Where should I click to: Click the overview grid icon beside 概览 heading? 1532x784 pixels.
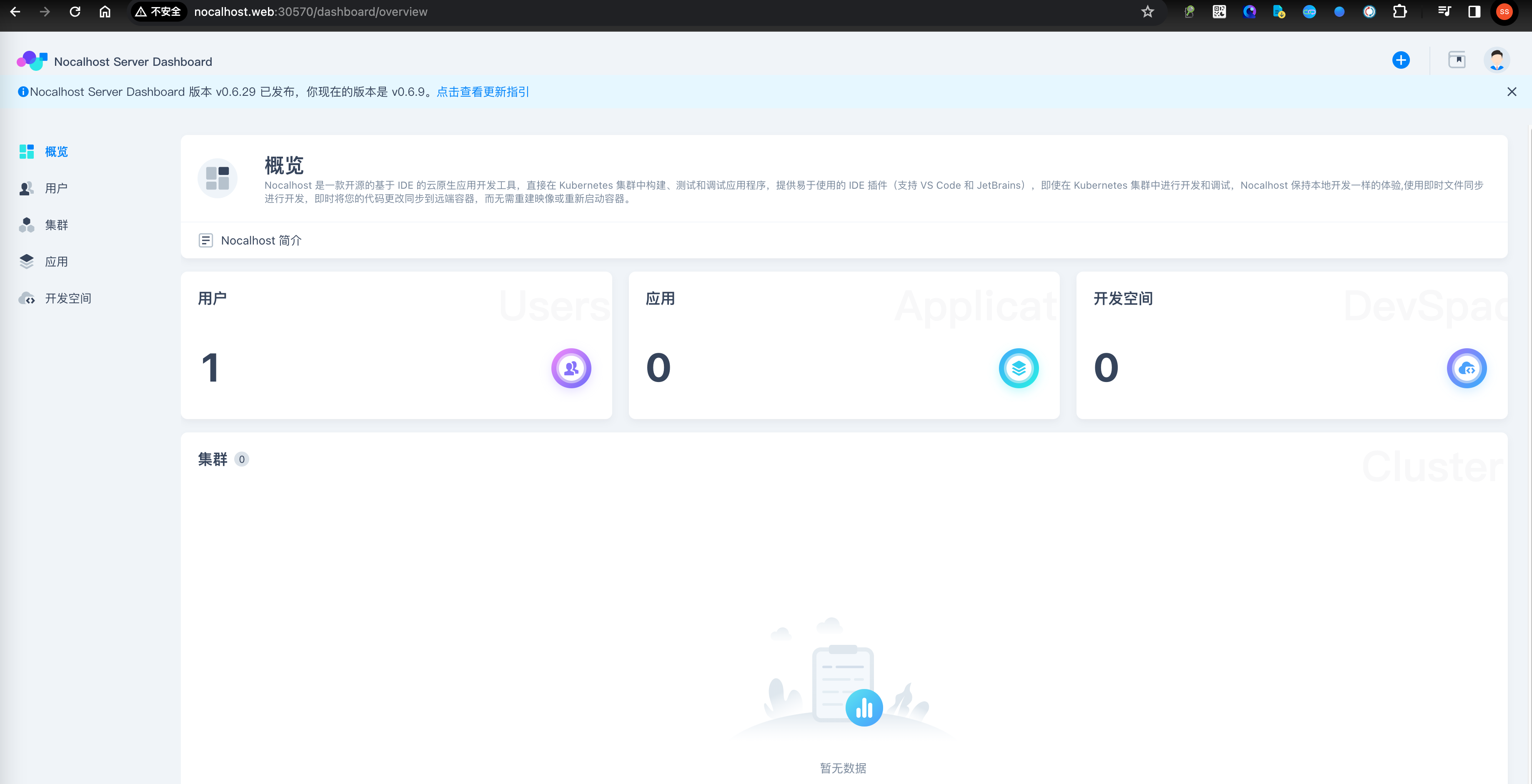point(217,178)
